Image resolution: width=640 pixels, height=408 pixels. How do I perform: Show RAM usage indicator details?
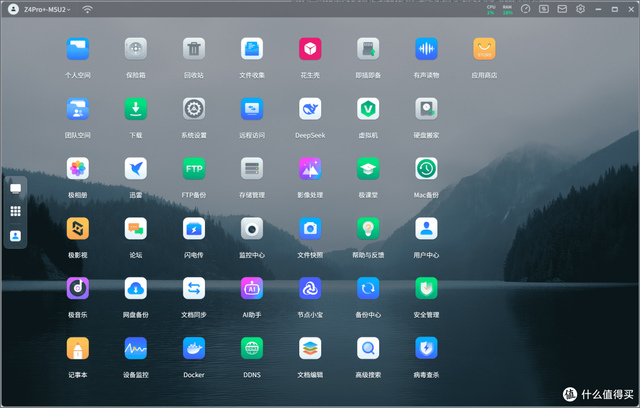[x=507, y=10]
